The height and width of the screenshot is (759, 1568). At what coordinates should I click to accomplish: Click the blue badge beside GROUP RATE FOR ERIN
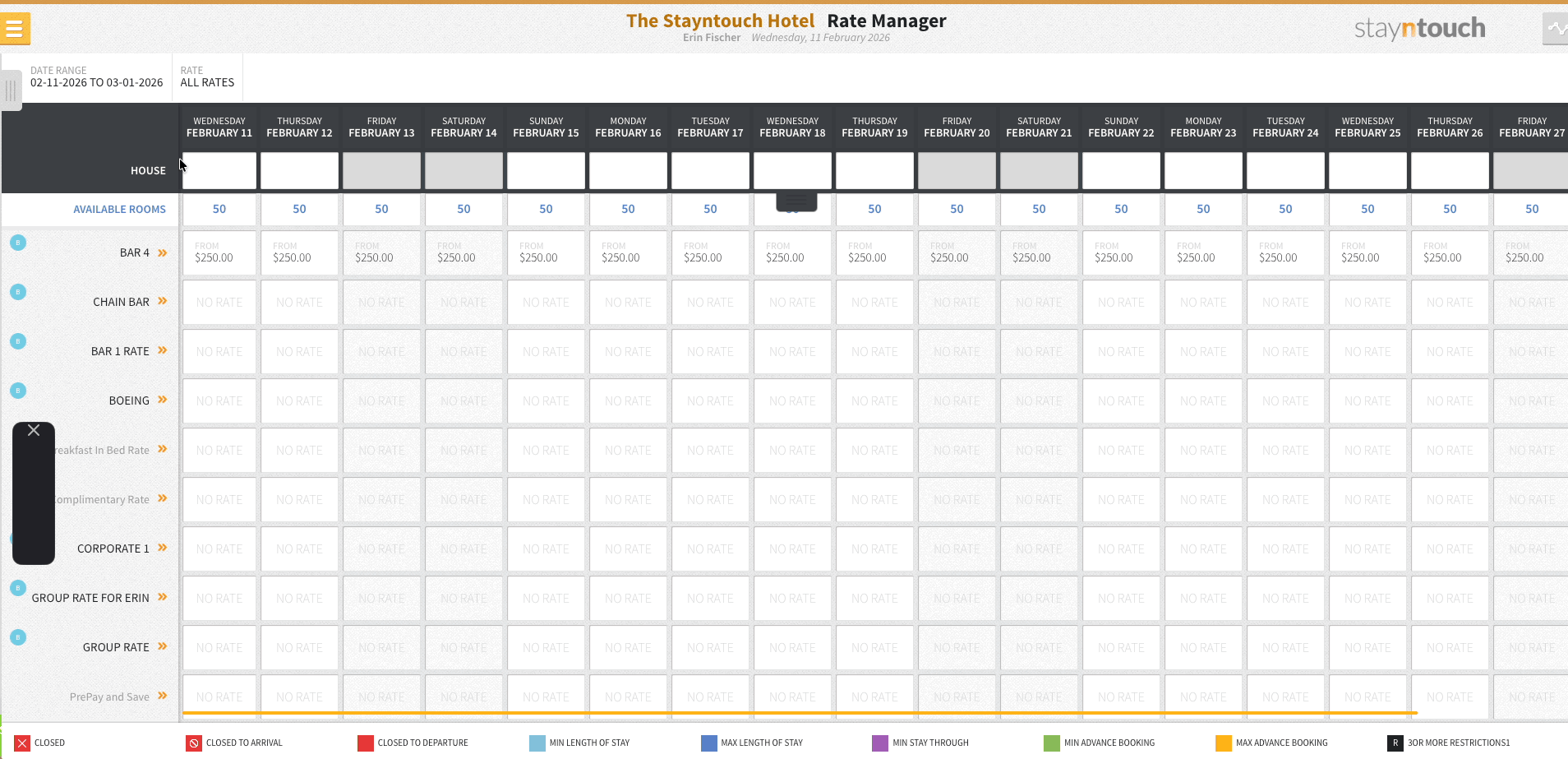click(18, 588)
